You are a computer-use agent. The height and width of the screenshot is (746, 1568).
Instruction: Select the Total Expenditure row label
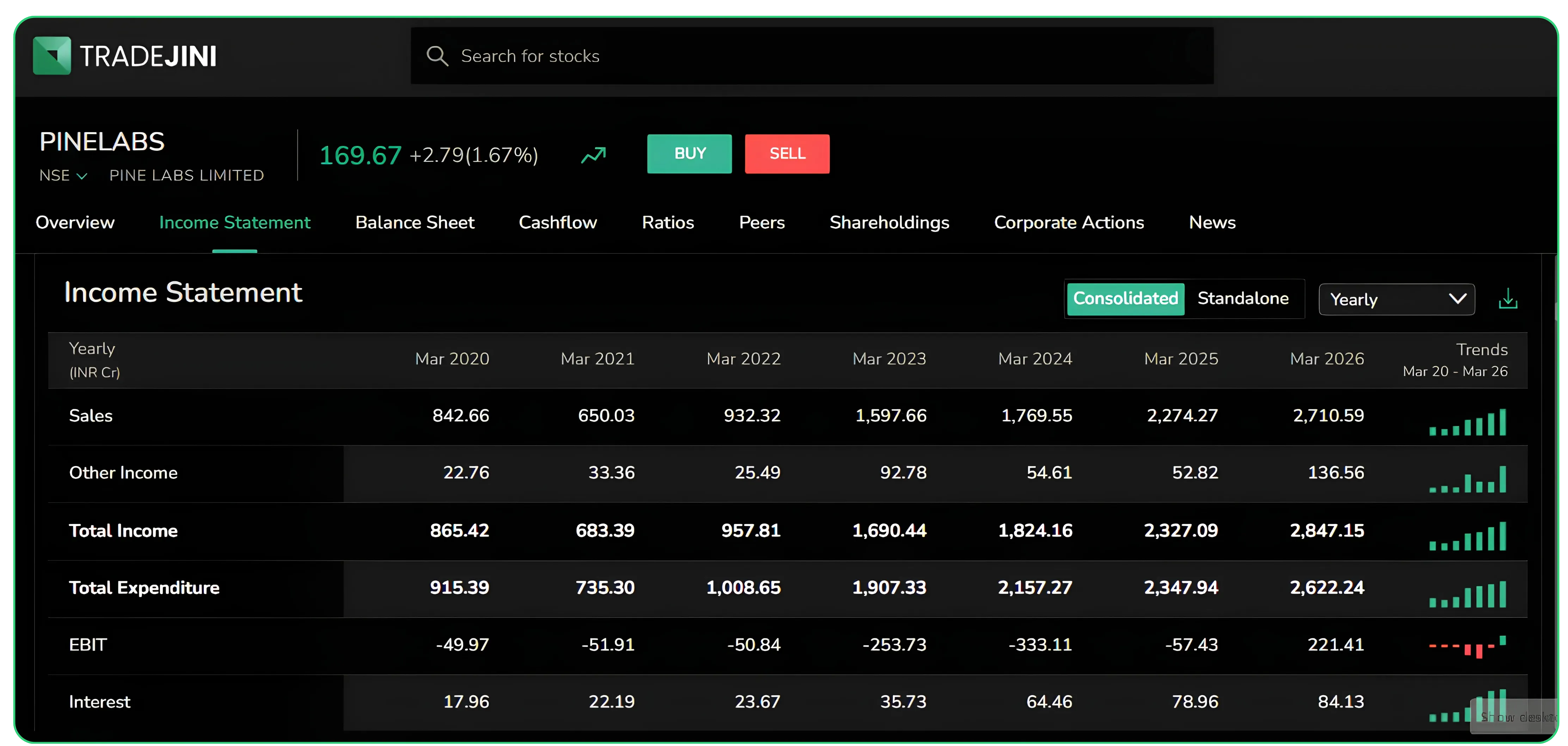[x=144, y=588]
